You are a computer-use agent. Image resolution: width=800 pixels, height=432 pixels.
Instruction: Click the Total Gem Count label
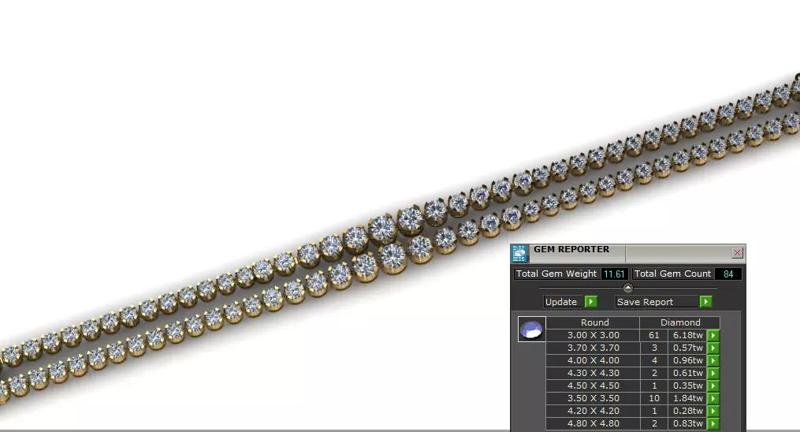tap(672, 274)
